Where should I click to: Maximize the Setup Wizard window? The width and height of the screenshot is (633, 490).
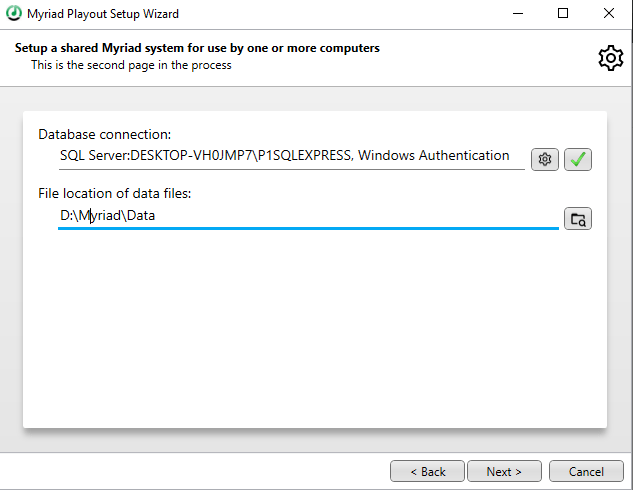(x=563, y=14)
